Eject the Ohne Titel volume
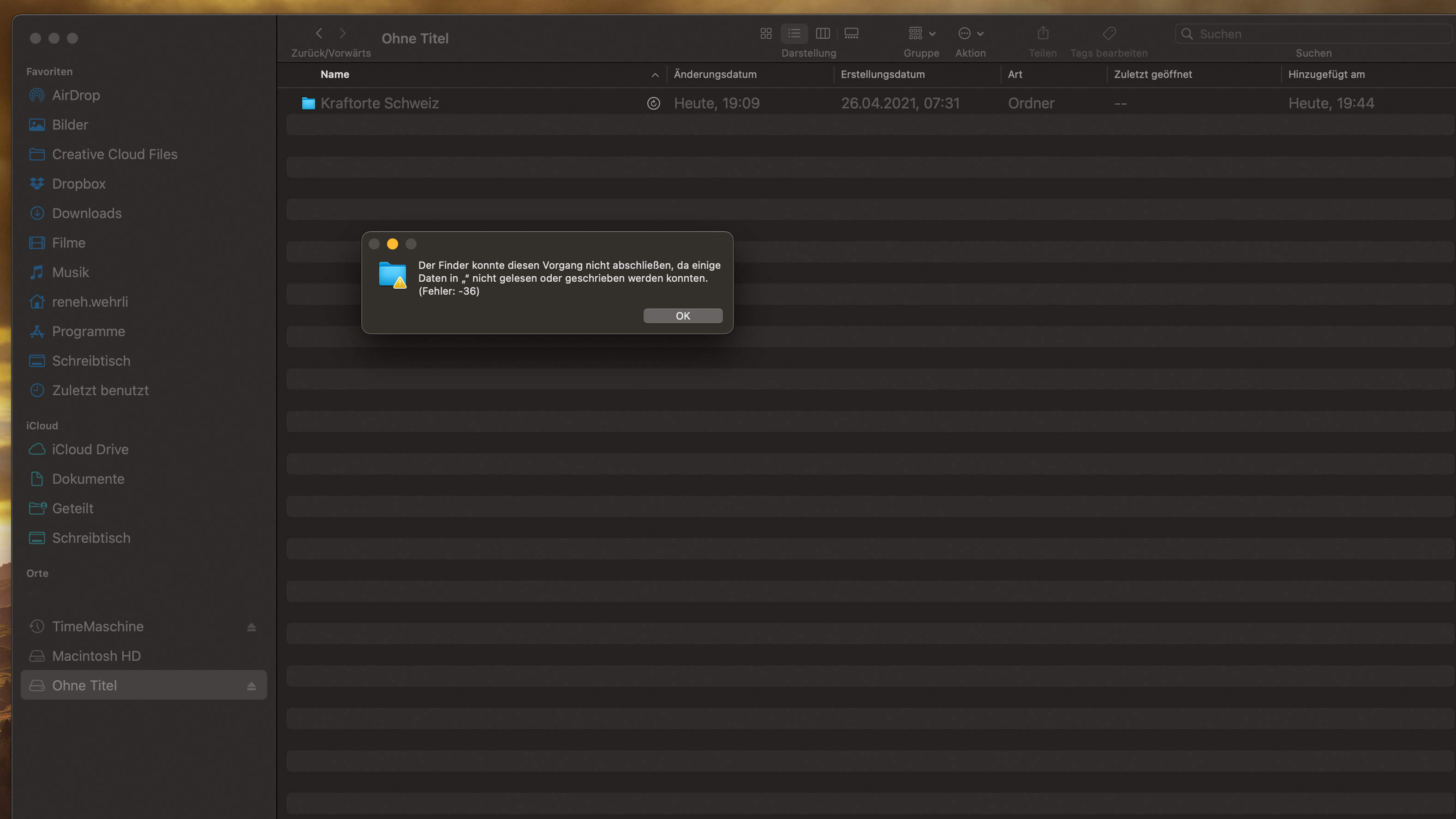 coord(251,685)
